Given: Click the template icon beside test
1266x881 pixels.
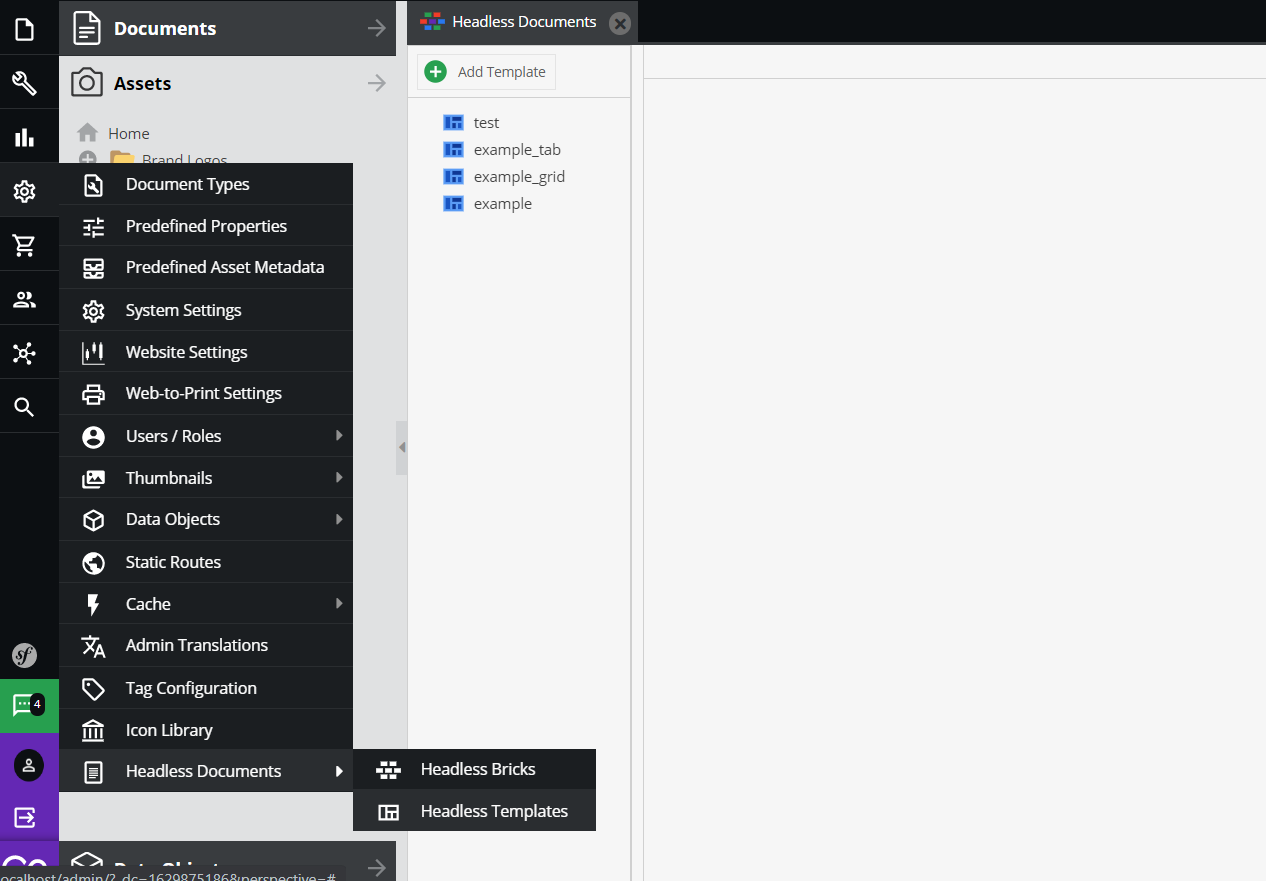Looking at the screenshot, I should point(453,122).
